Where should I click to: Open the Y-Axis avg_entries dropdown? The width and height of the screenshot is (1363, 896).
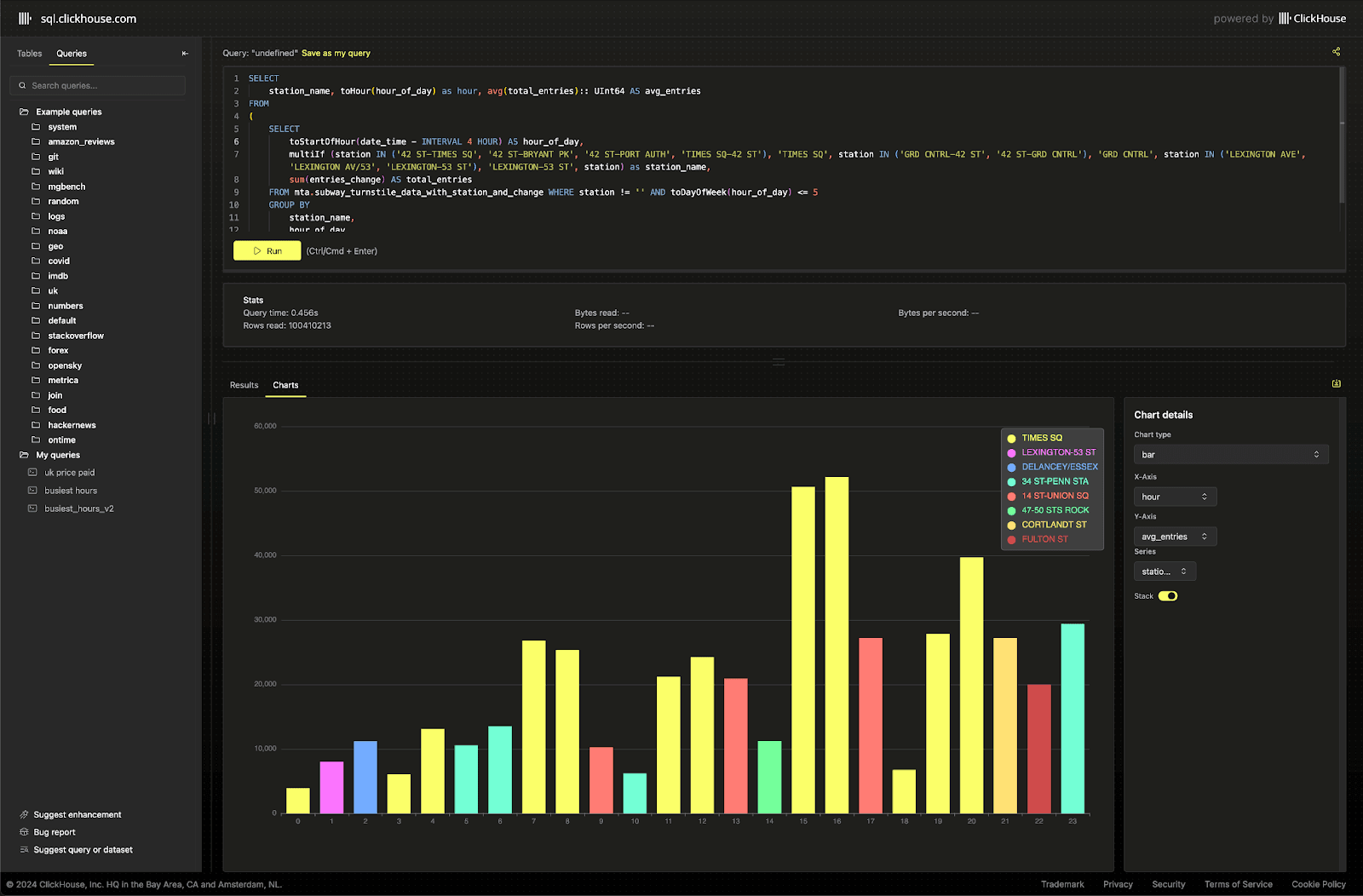point(1174,537)
